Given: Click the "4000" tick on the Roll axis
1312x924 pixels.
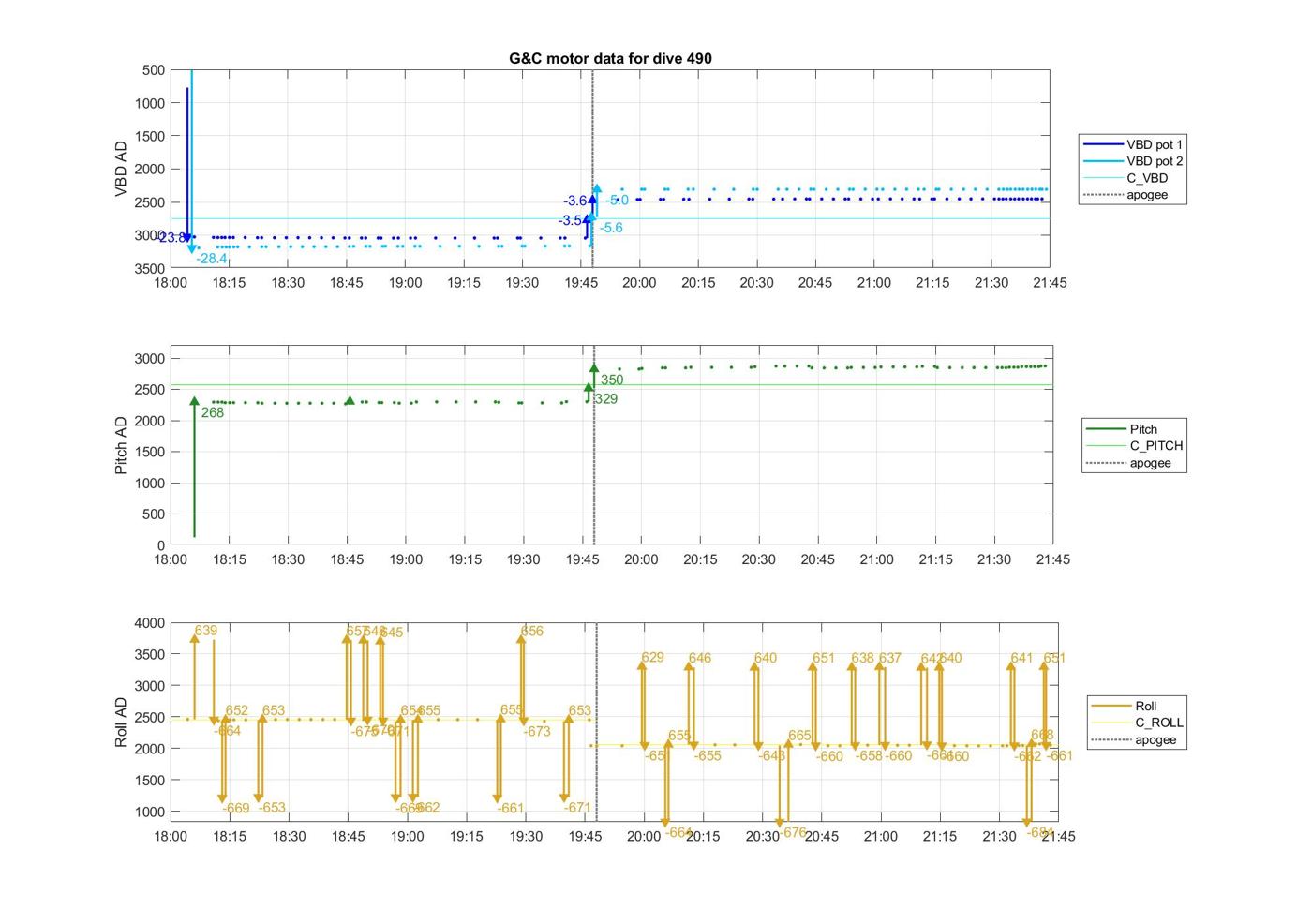Looking at the screenshot, I should [150, 623].
